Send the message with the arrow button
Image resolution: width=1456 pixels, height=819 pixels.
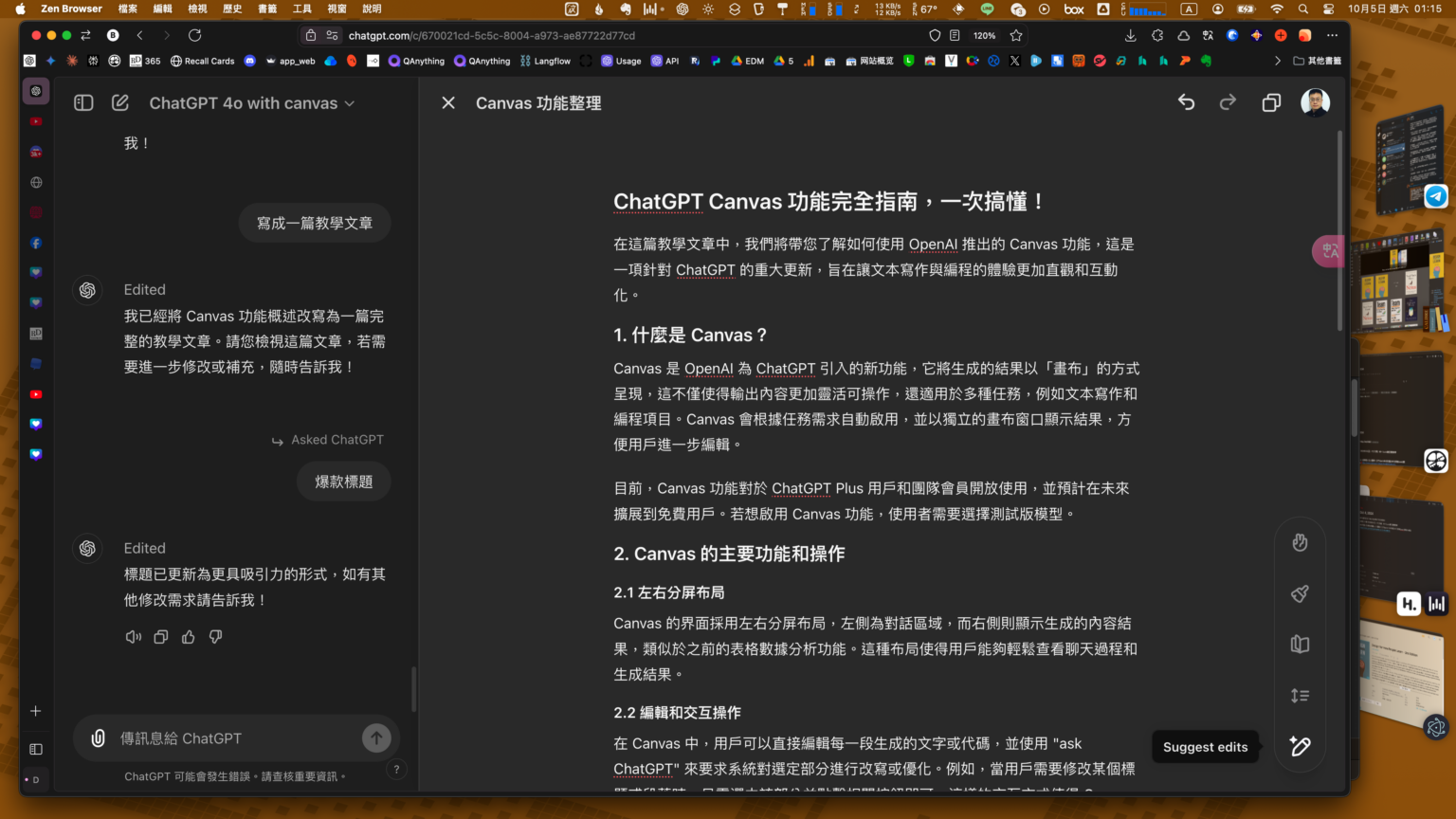(375, 737)
